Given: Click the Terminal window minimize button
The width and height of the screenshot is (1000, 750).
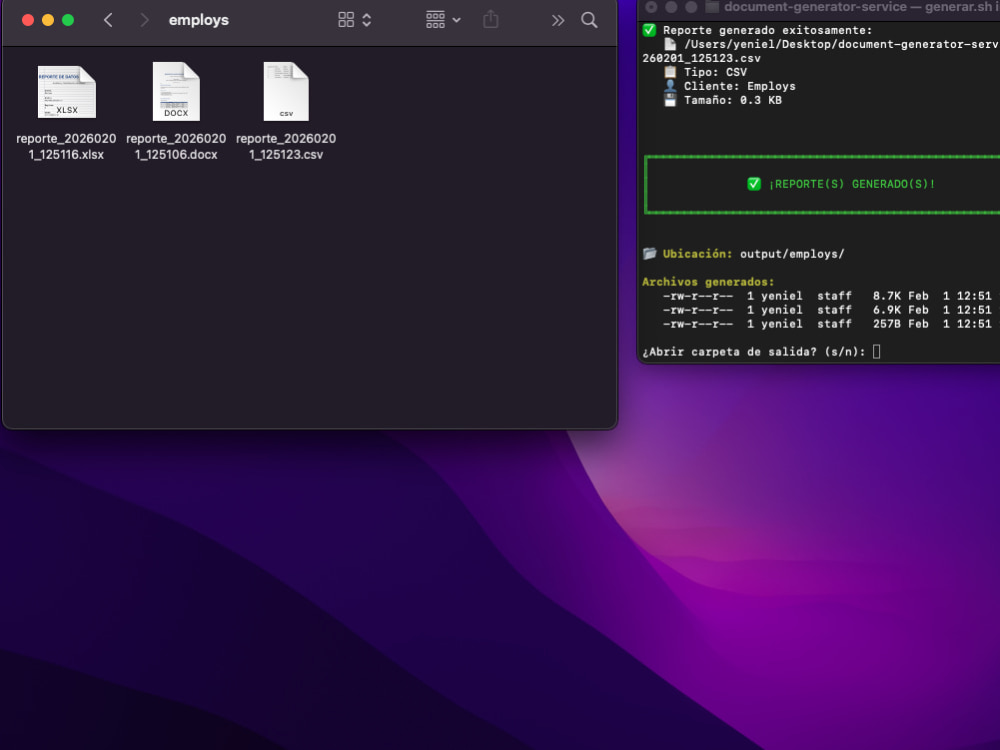Looking at the screenshot, I should pyautogui.click(x=672, y=7).
